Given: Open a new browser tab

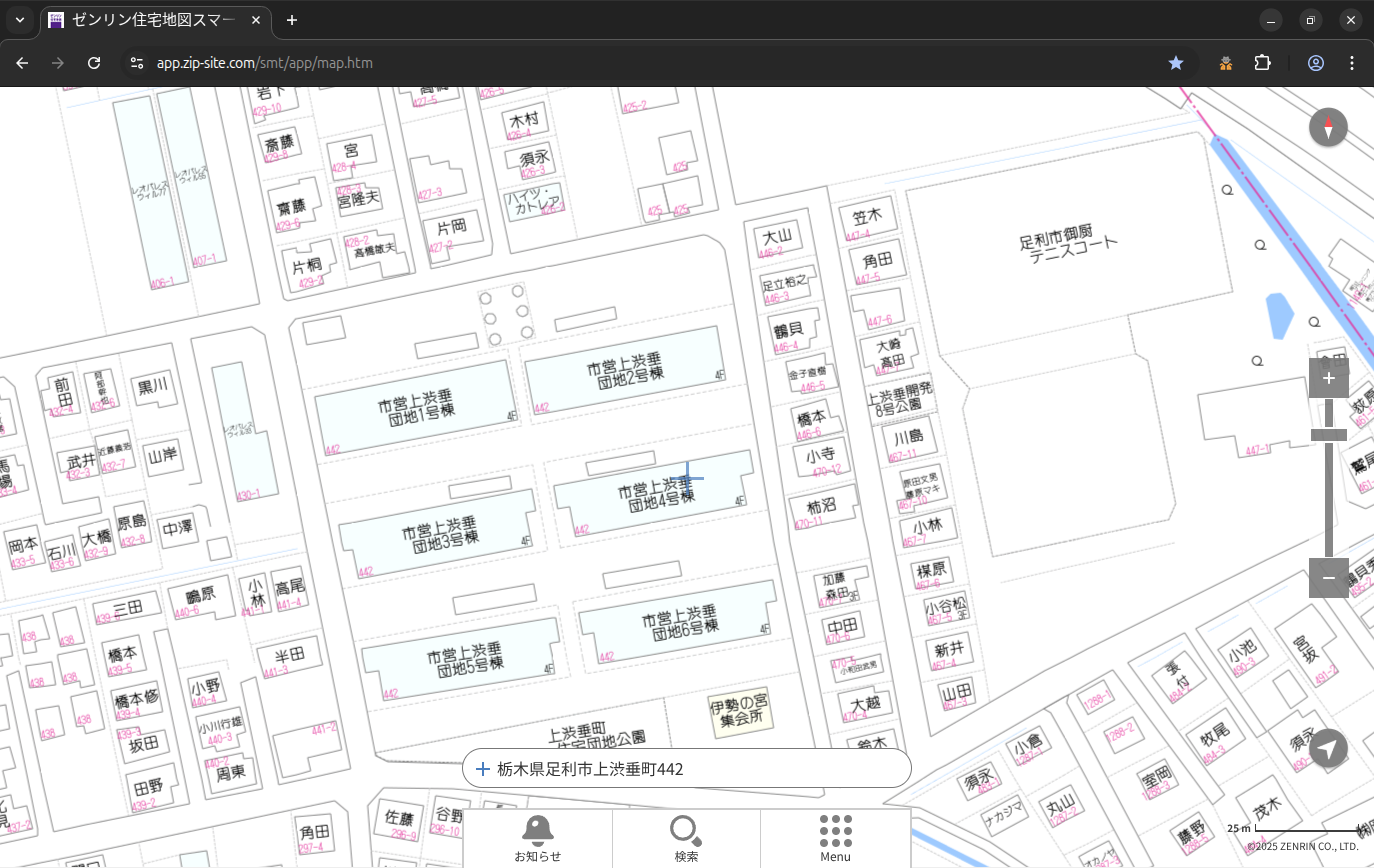Looking at the screenshot, I should tap(292, 20).
